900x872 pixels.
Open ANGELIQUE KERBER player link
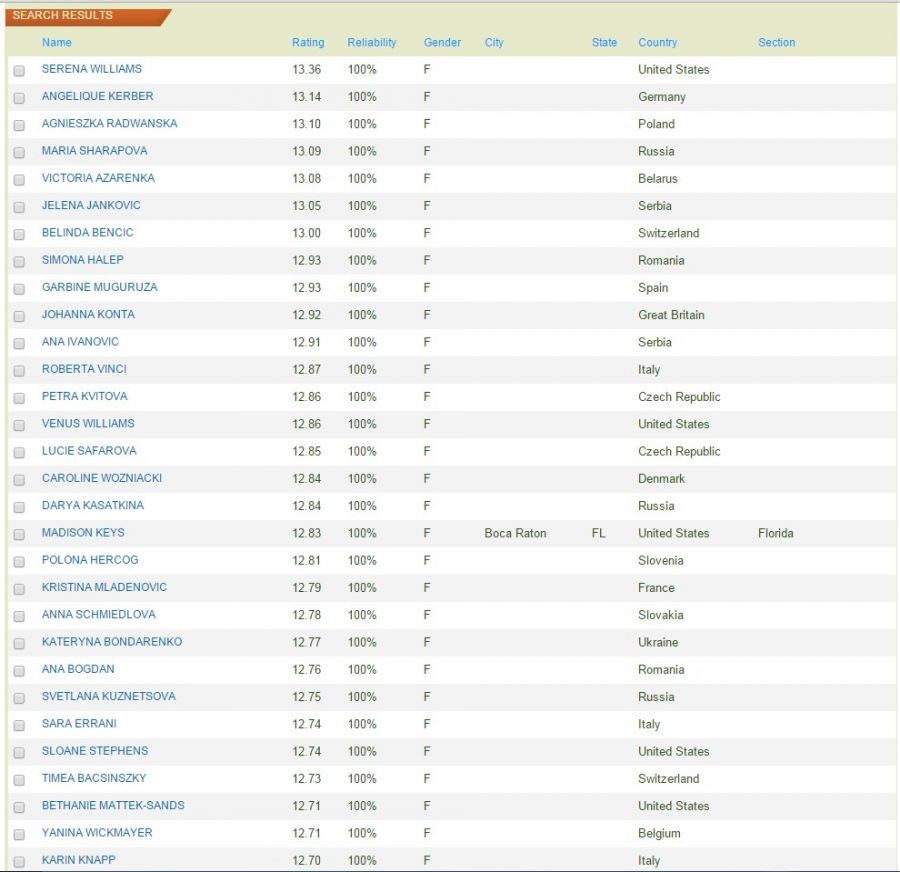point(97,96)
